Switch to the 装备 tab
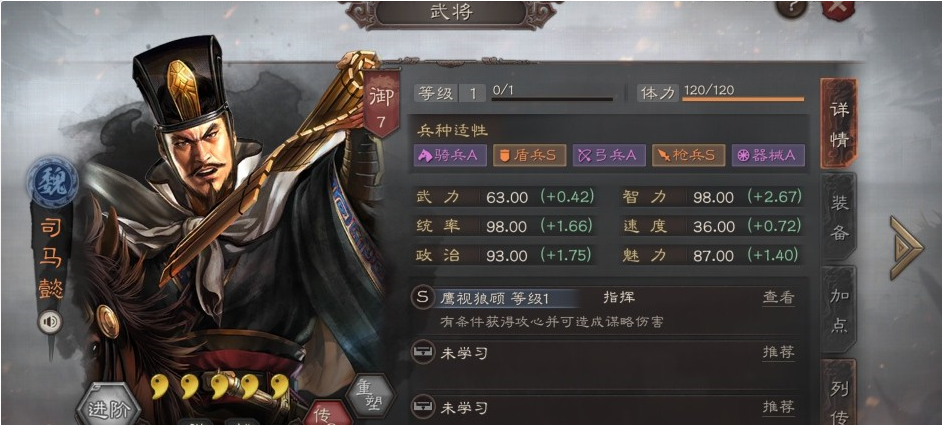 click(x=839, y=218)
